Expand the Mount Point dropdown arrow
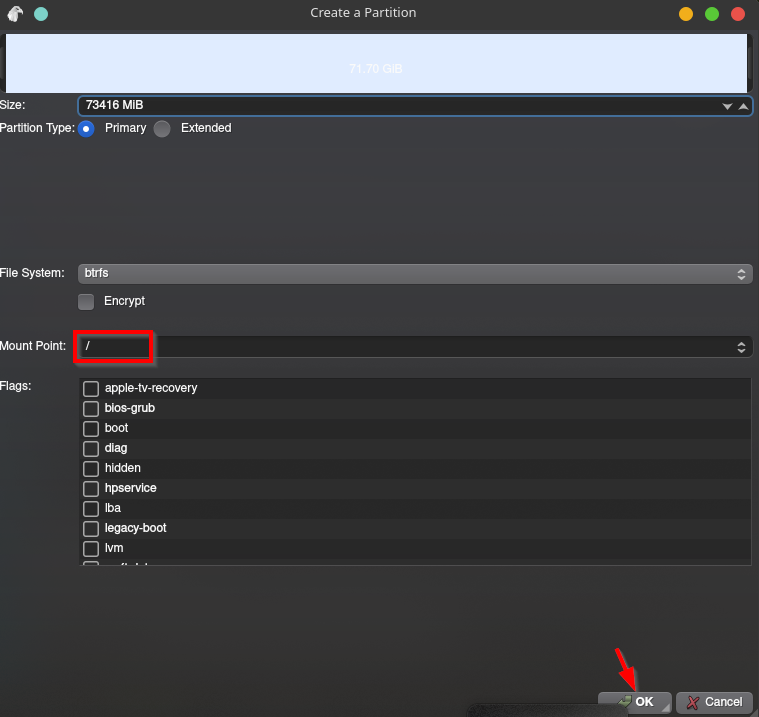759x717 pixels. (x=741, y=347)
